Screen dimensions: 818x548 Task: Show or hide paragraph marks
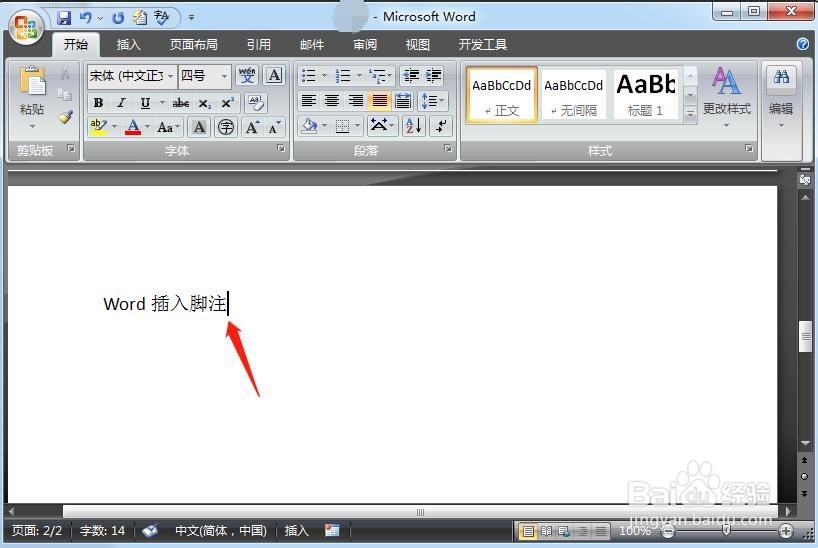point(441,126)
